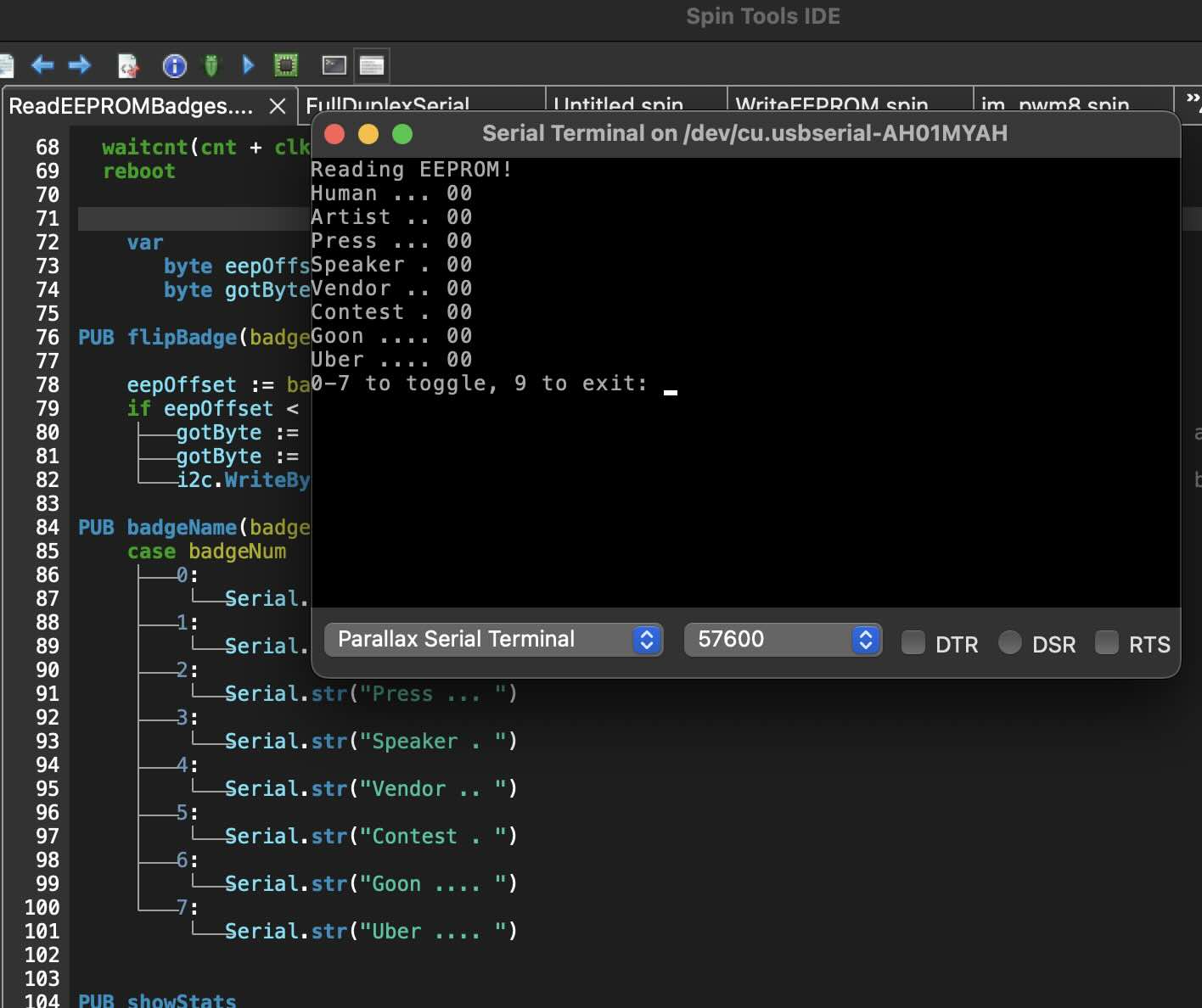Click 'case badgeNum' on line 85
This screenshot has width=1202, height=1008.
[207, 552]
